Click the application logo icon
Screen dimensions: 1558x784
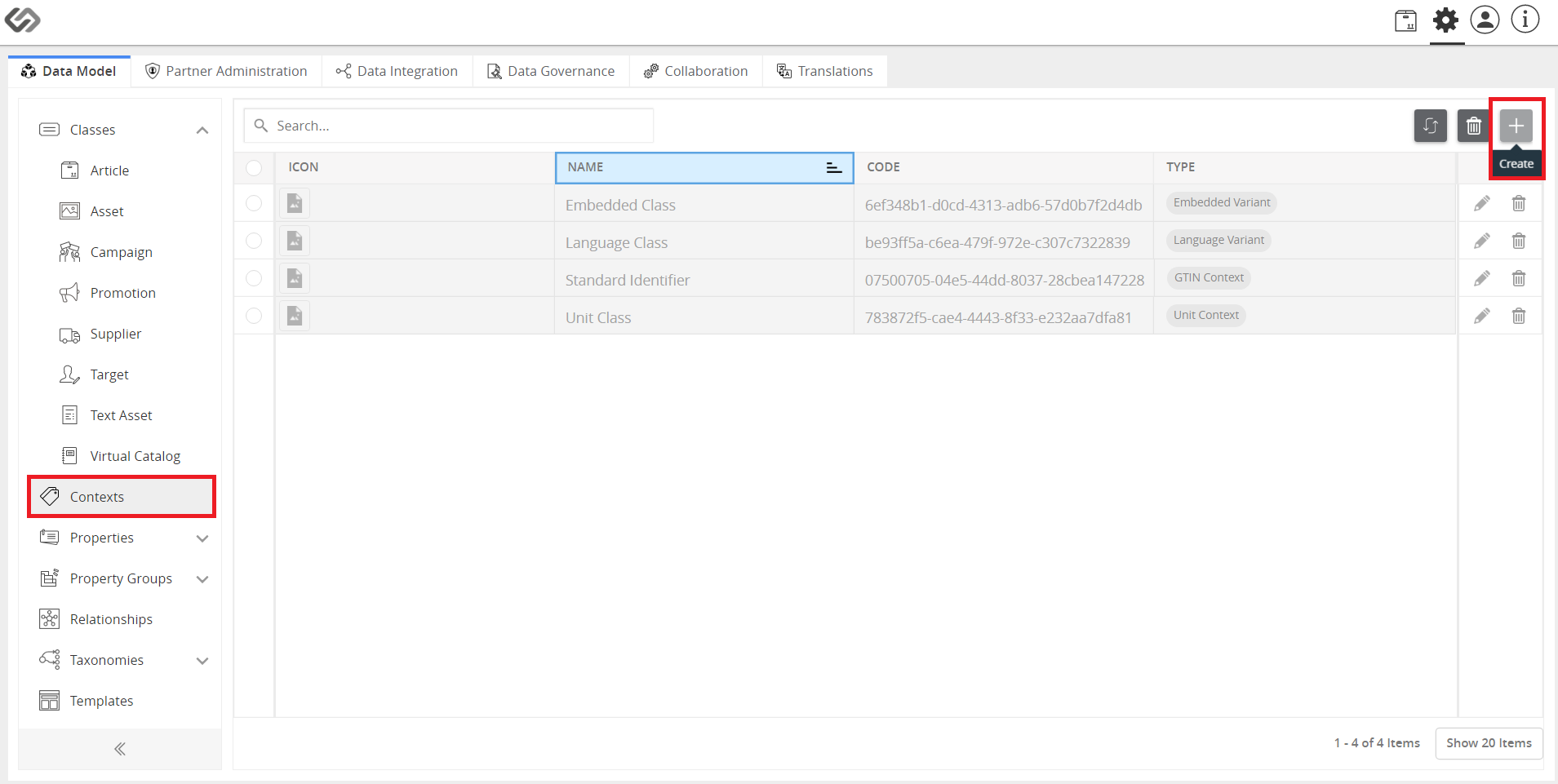coord(22,20)
